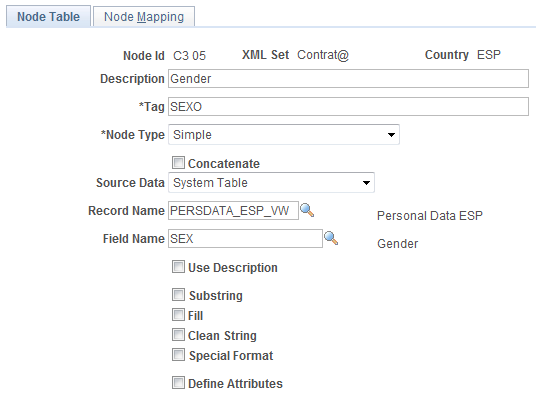
Task: Check the Special Format box
Action: coord(178,355)
